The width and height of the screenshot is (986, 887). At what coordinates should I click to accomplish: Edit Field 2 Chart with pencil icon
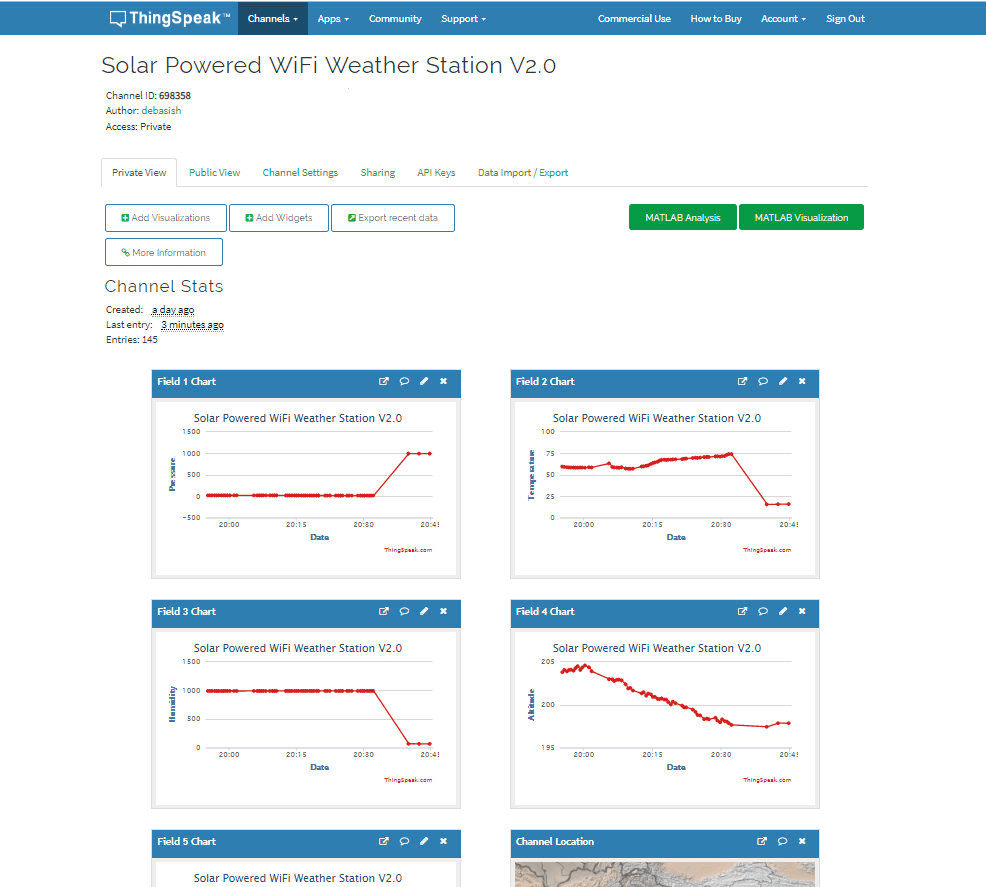point(783,381)
